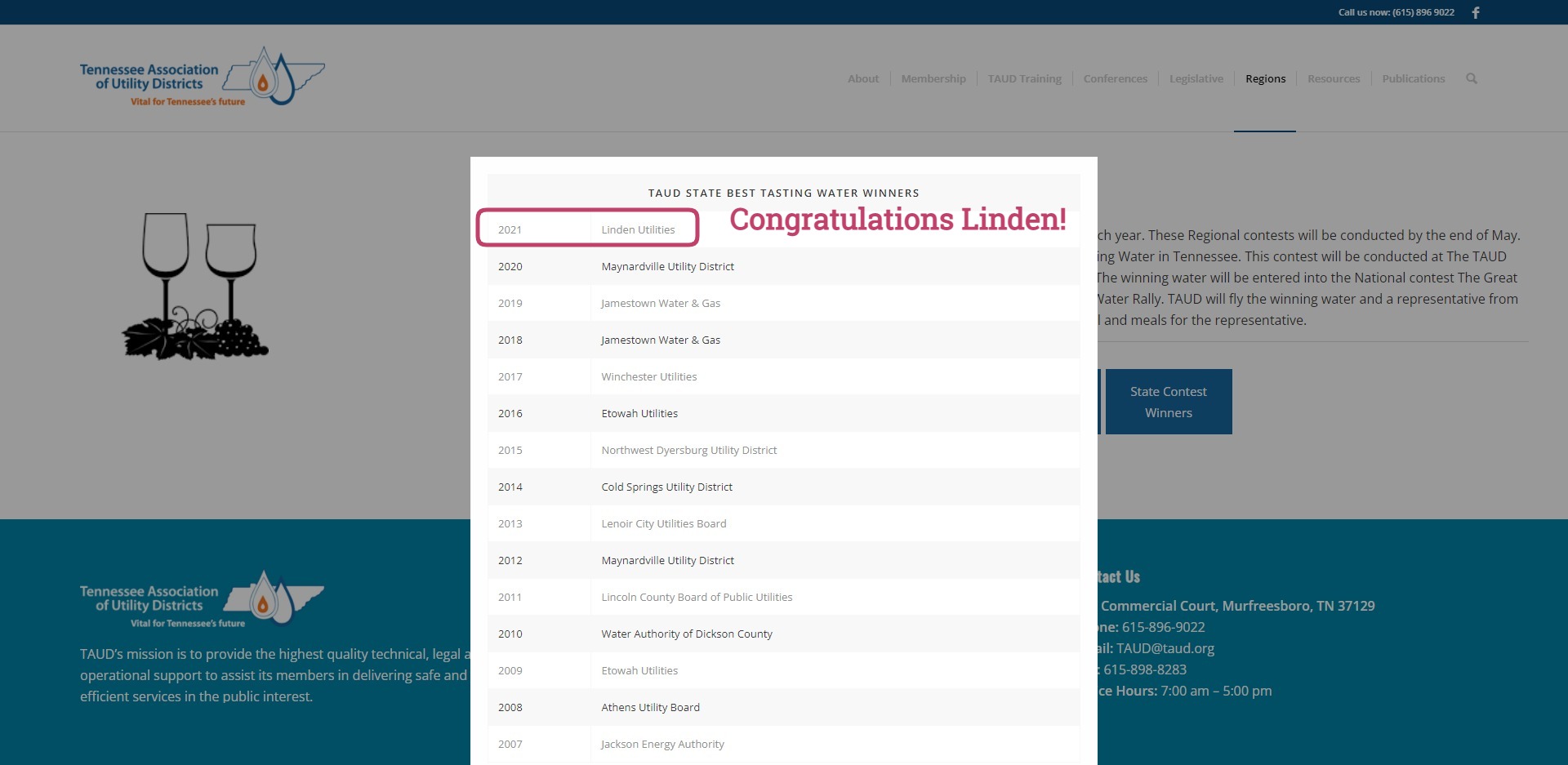Select Jamestown Water & Gas 2019 entry
This screenshot has height=765, width=1568.
click(x=661, y=303)
